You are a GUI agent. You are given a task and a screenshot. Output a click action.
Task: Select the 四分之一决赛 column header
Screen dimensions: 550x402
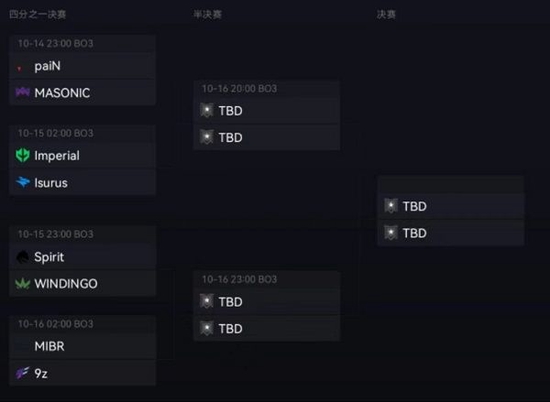pyautogui.click(x=38, y=14)
